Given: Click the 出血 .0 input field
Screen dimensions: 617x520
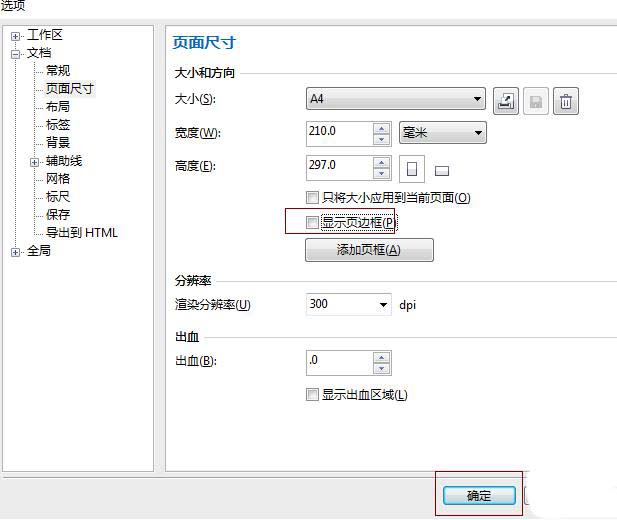Looking at the screenshot, I should [340, 363].
